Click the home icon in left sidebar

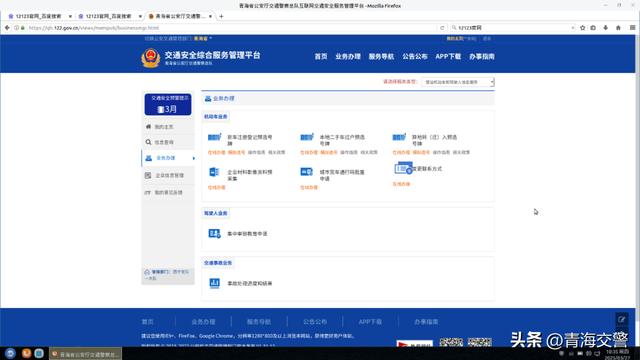(x=148, y=127)
